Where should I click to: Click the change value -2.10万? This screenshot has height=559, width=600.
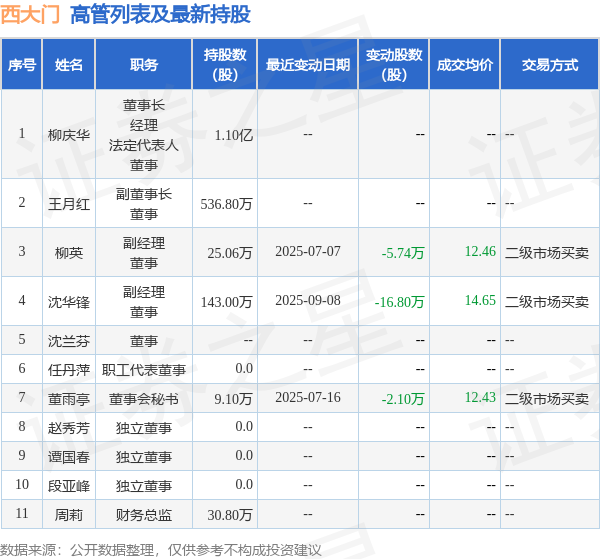(x=403, y=399)
